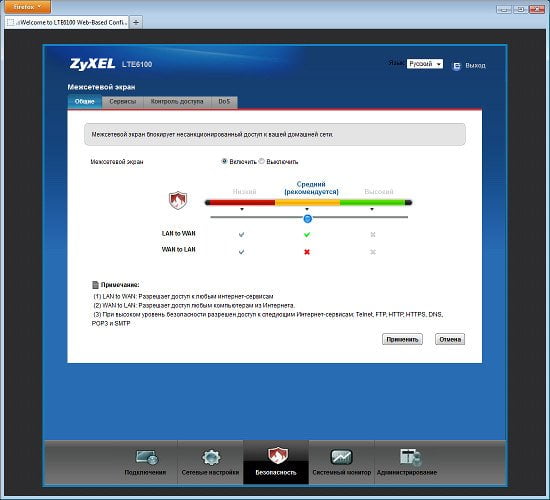
Task: Click the Применить button
Action: pos(402,339)
